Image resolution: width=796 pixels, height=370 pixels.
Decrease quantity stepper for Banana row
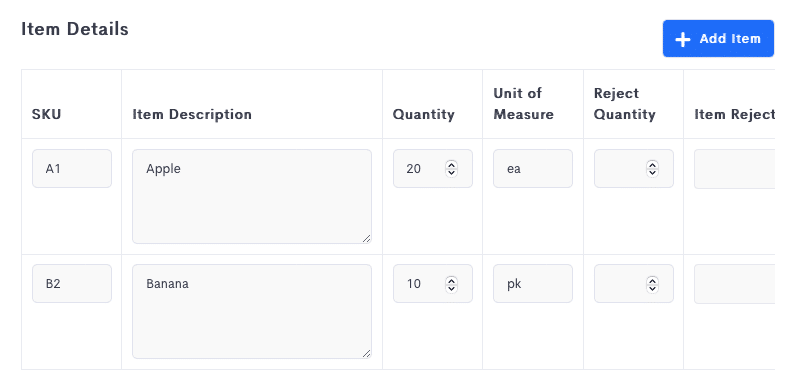click(451, 288)
